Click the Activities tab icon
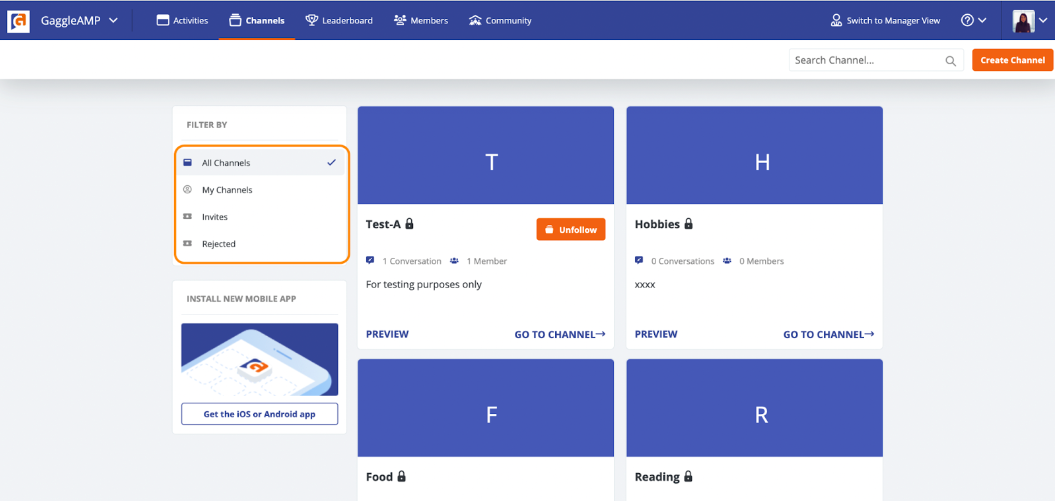This screenshot has width=1057, height=504. click(x=162, y=20)
